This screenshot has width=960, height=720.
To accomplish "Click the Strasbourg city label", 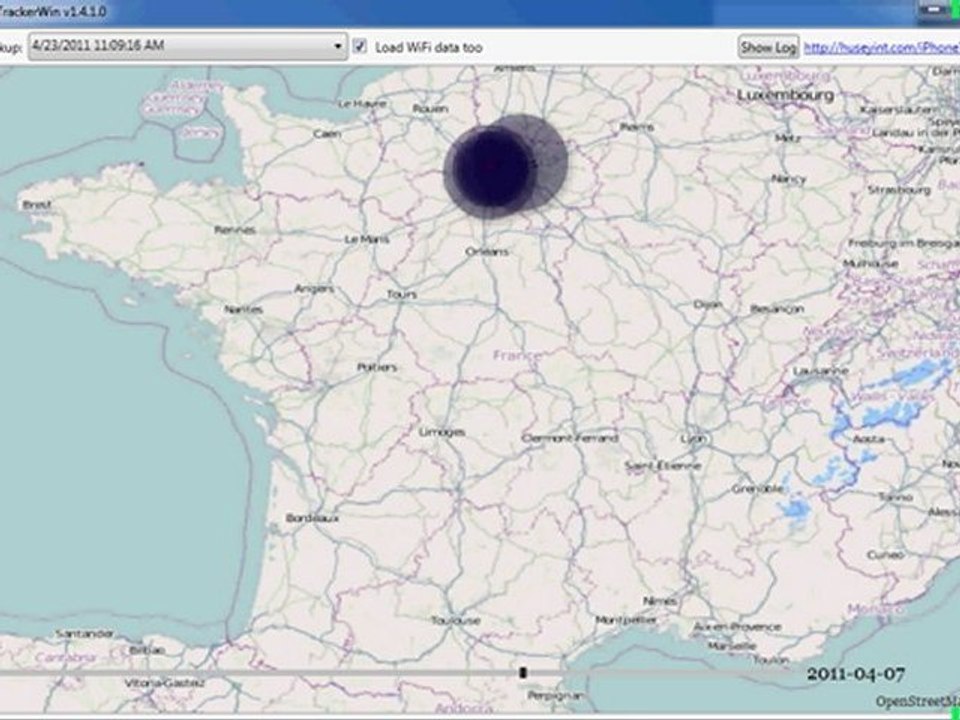I will 899,190.
